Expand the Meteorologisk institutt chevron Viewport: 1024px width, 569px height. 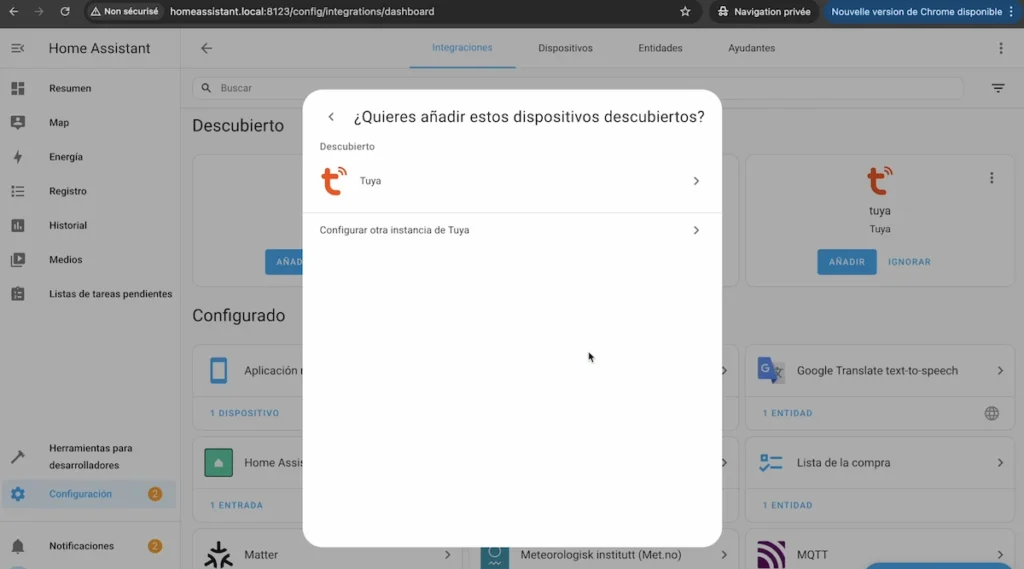724,555
